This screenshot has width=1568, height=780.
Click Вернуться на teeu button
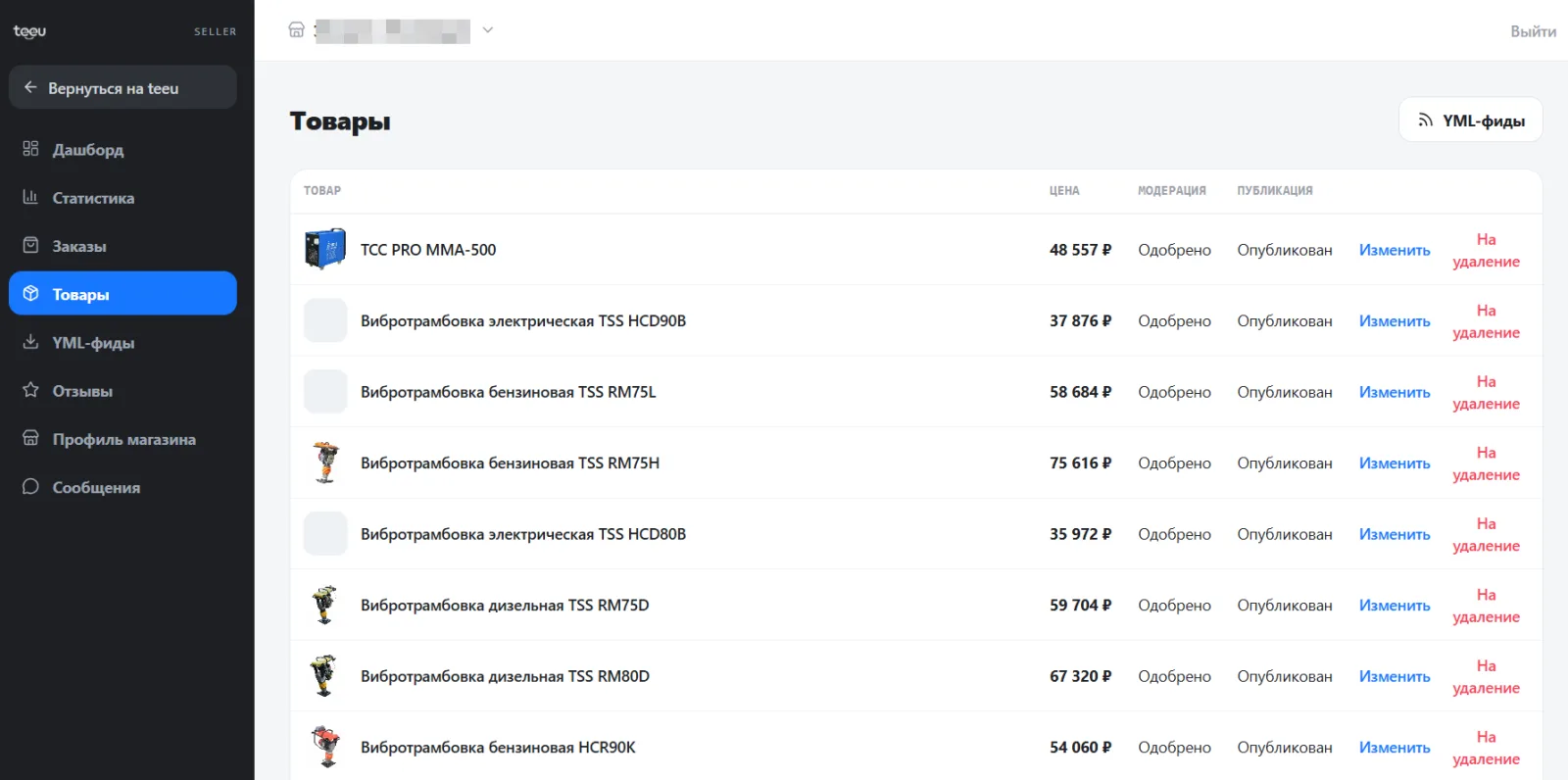(122, 87)
